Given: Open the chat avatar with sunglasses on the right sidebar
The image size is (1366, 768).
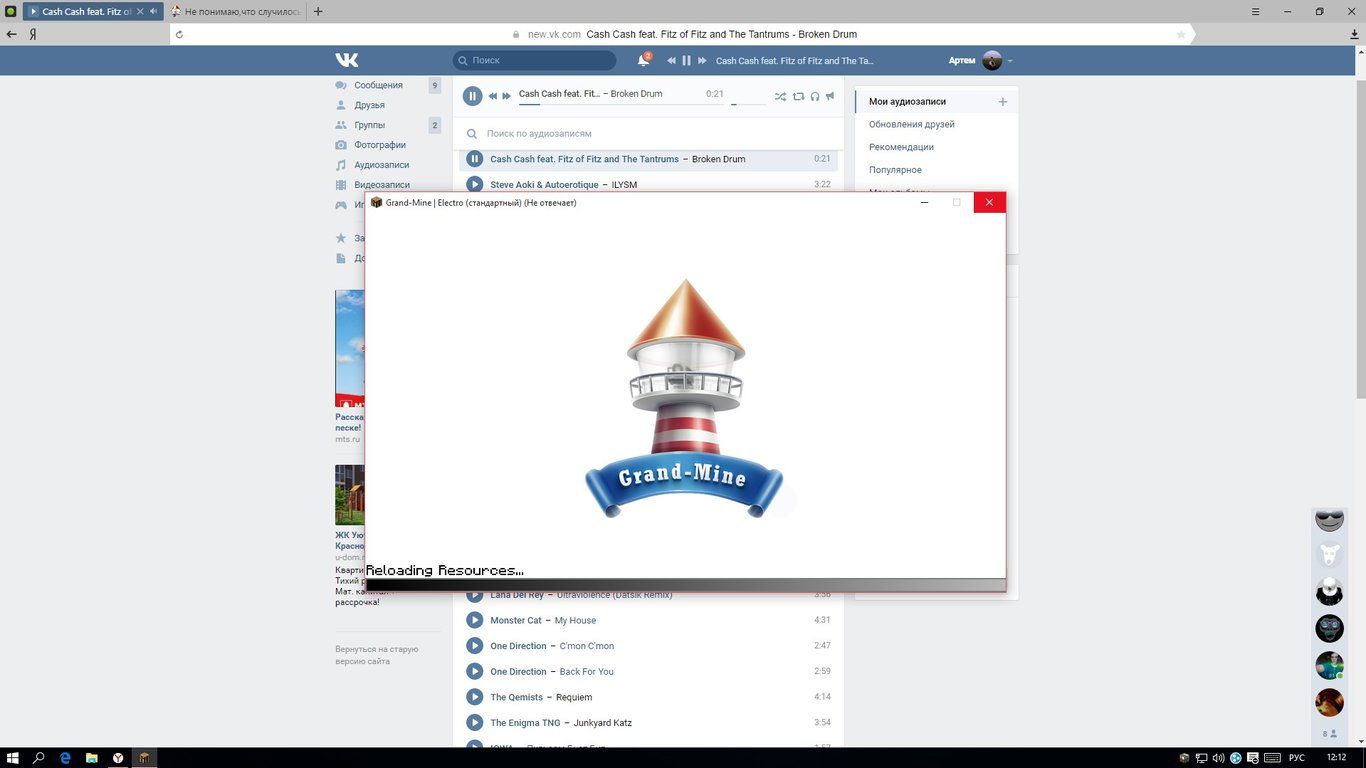Looking at the screenshot, I should 1329,519.
